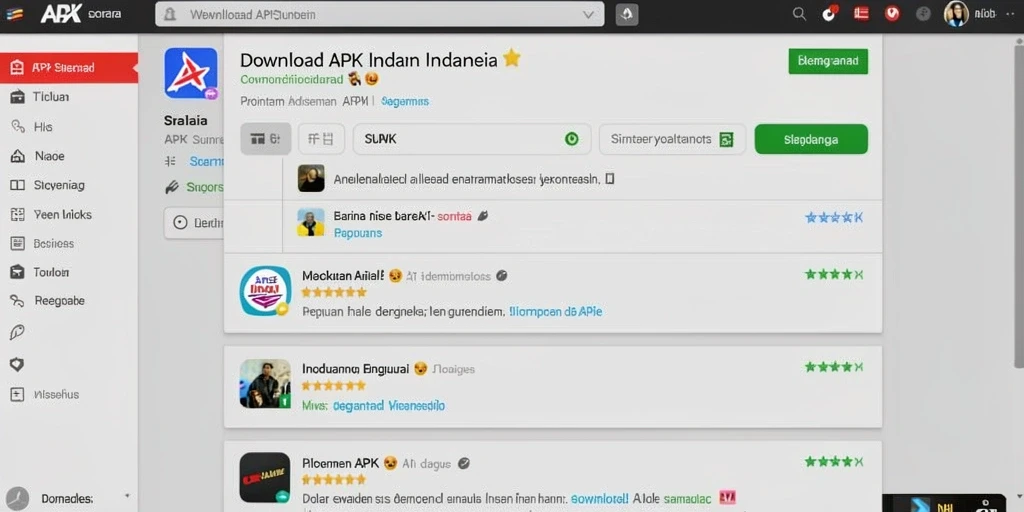Click the verified badge beside Ah dagus
Image resolution: width=1024 pixels, height=512 pixels.
[x=464, y=464]
